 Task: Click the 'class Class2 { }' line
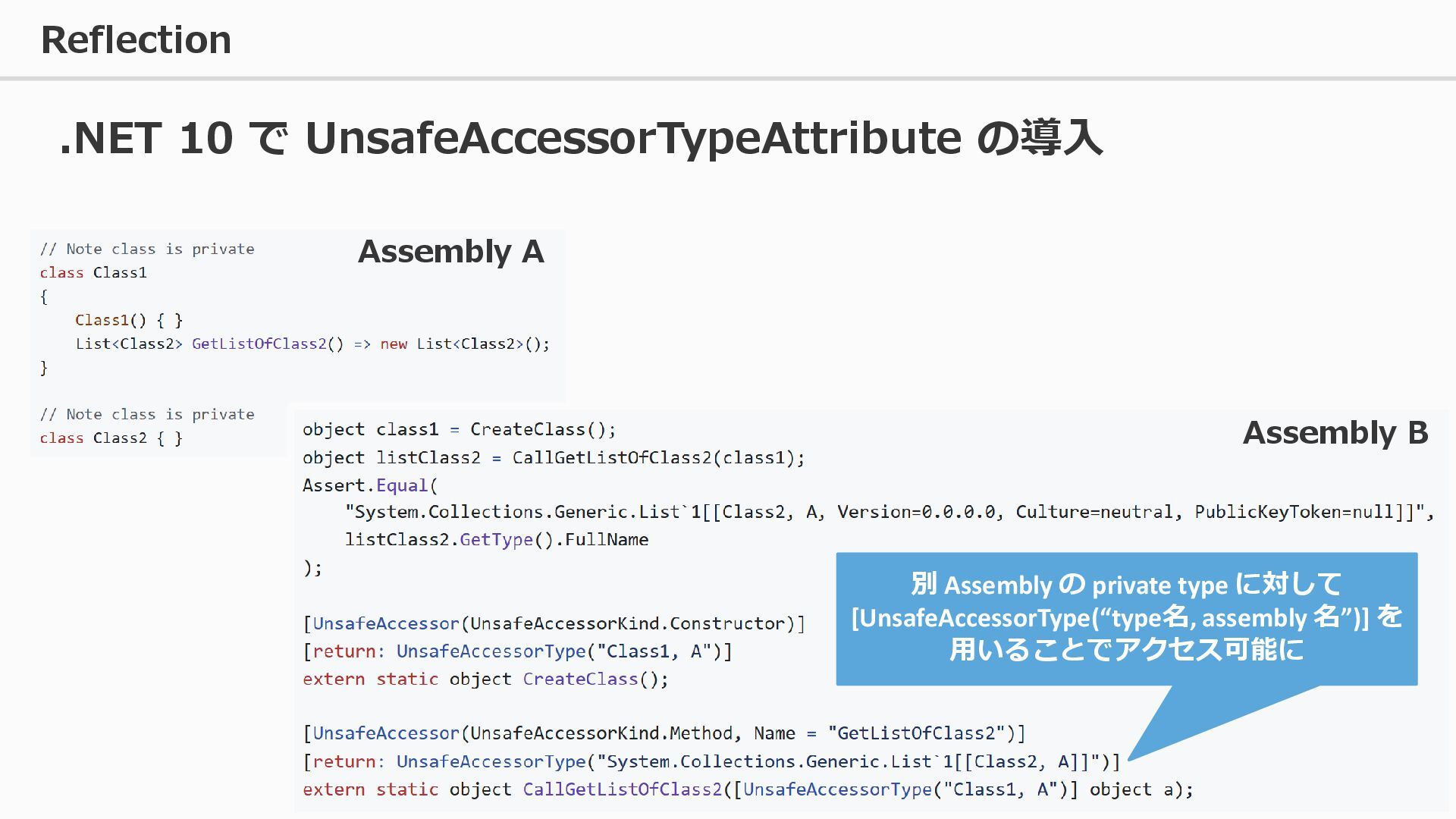(111, 438)
